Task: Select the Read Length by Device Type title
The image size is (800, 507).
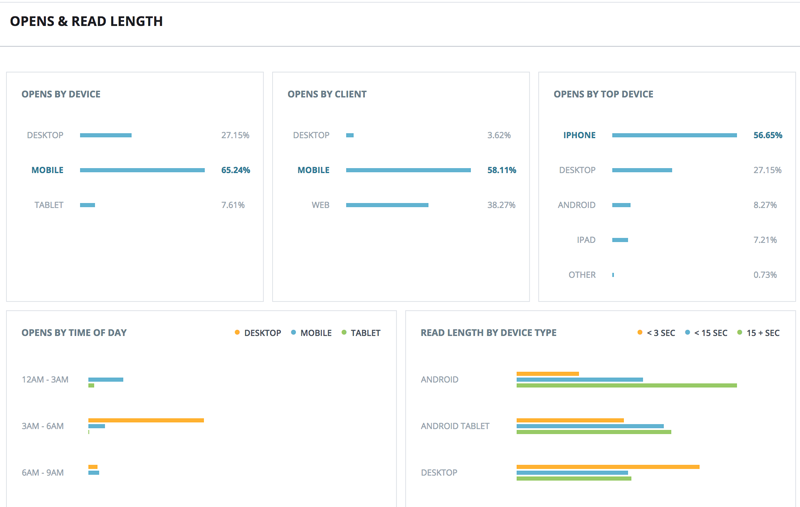Action: (488, 333)
